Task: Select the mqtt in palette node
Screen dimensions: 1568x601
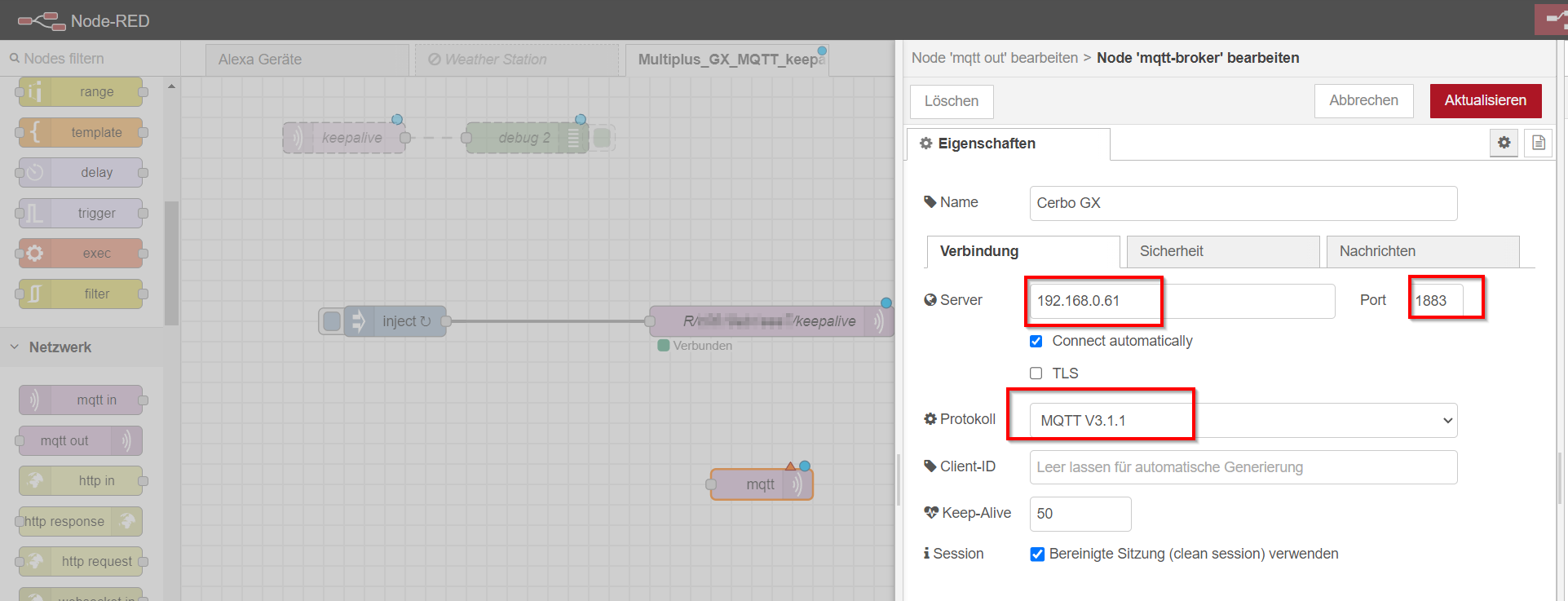Action: pos(80,400)
